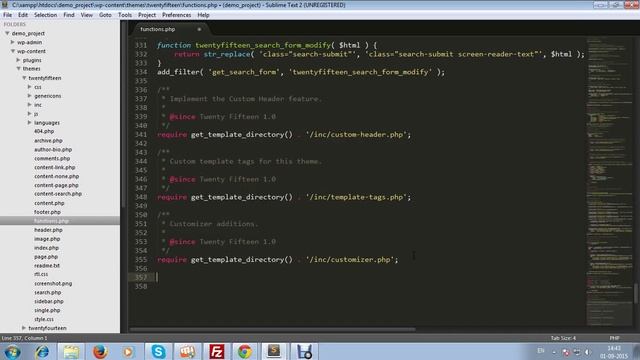This screenshot has height=360, width=640.
Task: Open style.css in the sidebar
Action: pyautogui.click(x=44, y=319)
